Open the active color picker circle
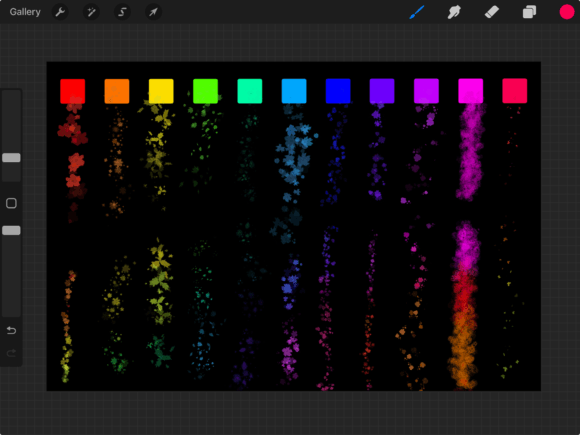This screenshot has width=580, height=435. (x=567, y=12)
